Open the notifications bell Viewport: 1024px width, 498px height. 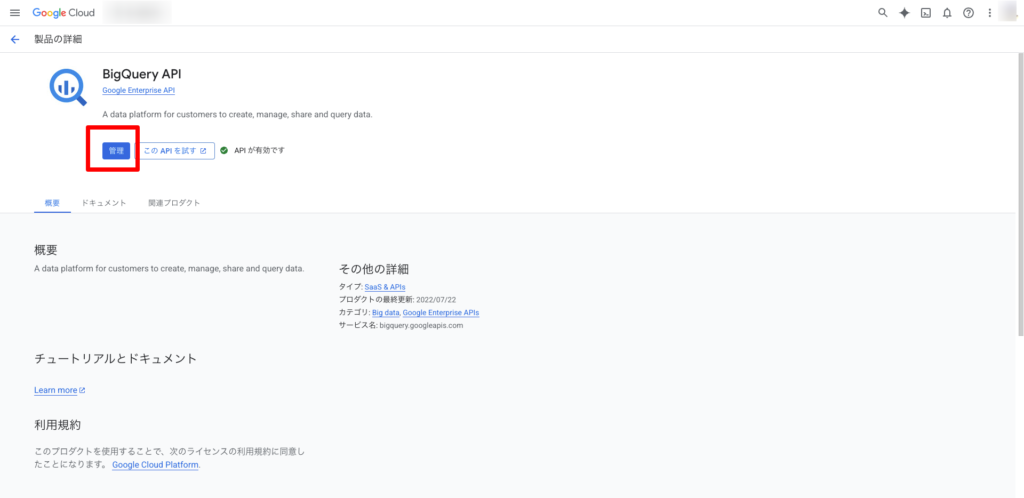click(x=947, y=13)
